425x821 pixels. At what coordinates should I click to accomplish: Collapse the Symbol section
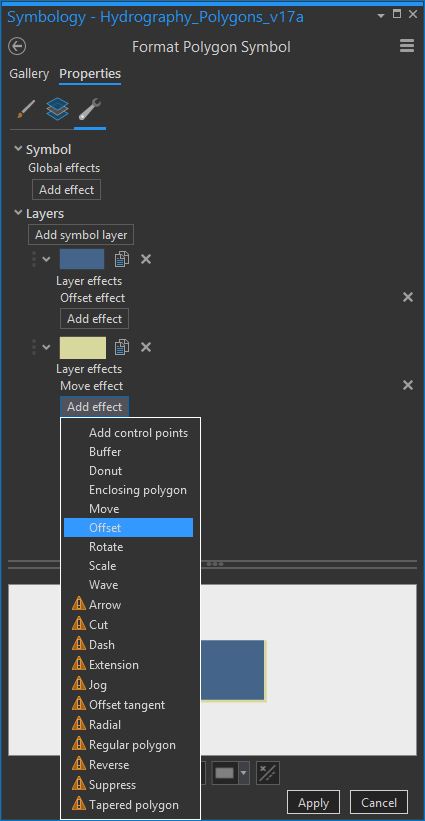click(18, 149)
